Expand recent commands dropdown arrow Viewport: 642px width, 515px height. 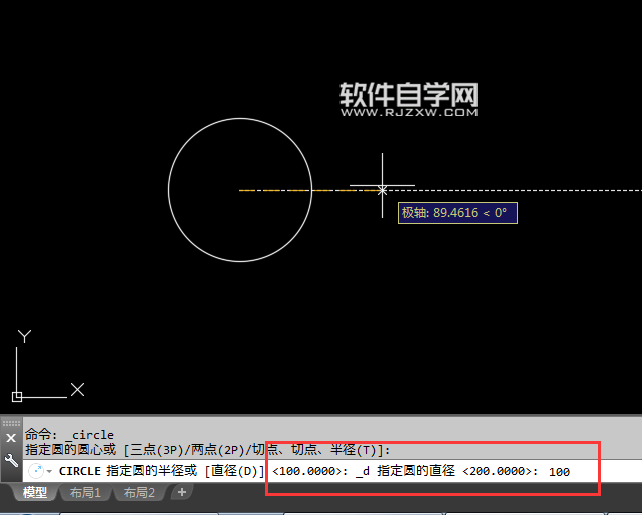pos(49,471)
